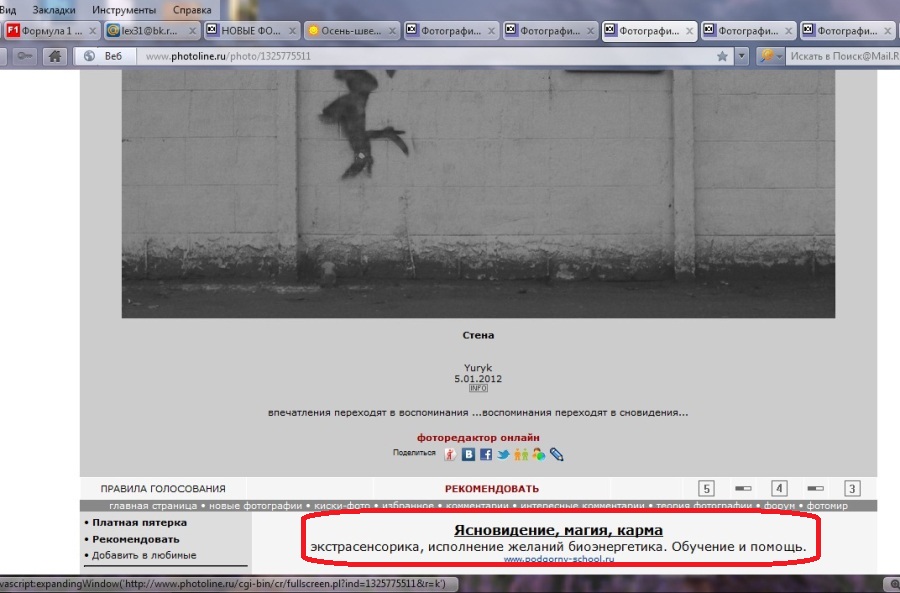Rate the photo with score 3

coord(852,489)
